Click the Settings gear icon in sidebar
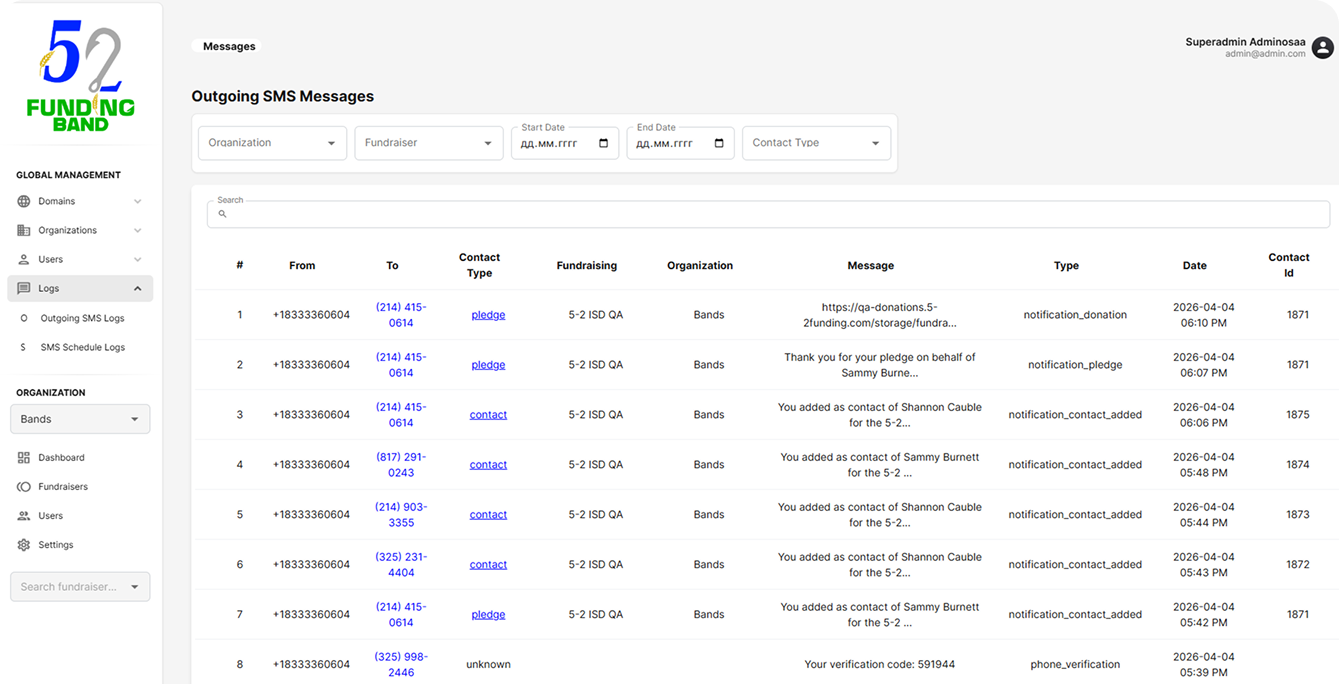The image size is (1339, 684). [24, 545]
